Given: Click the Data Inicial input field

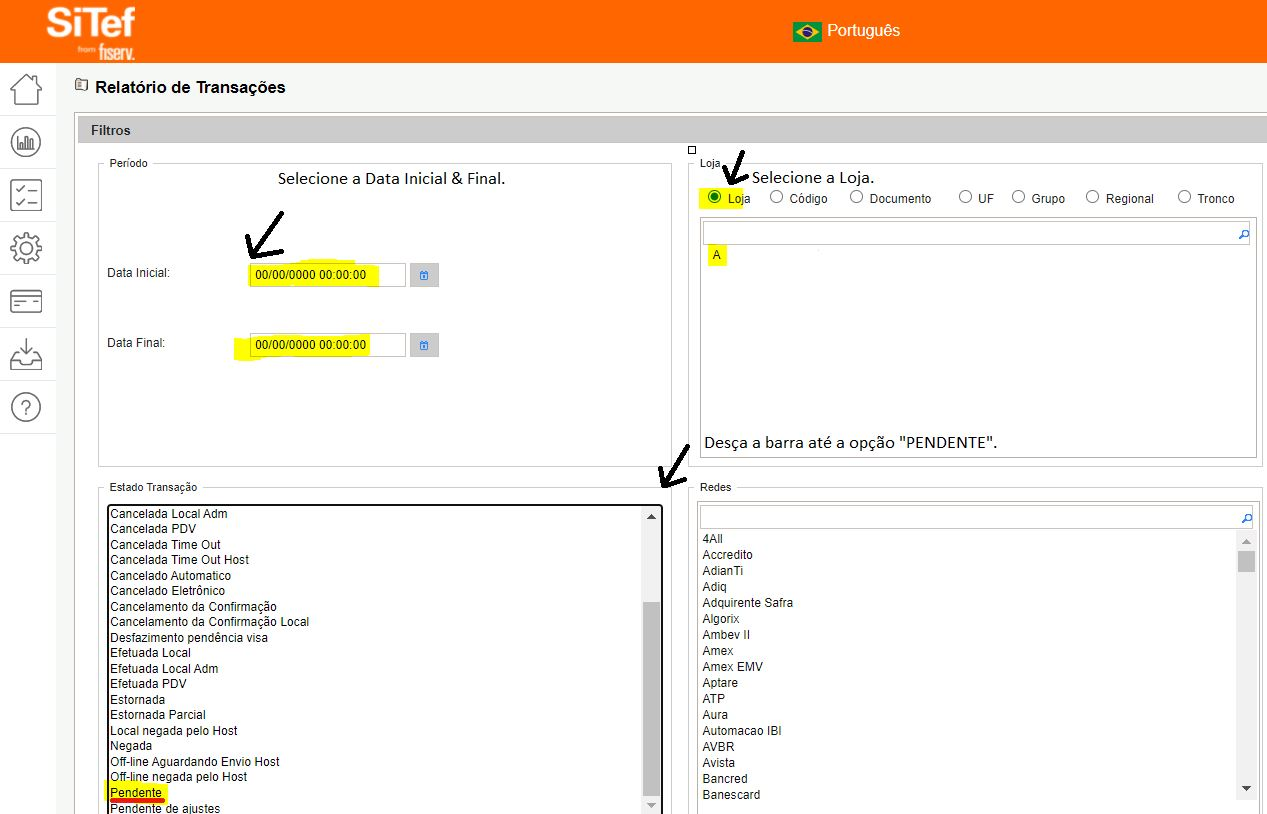Looking at the screenshot, I should pos(327,275).
